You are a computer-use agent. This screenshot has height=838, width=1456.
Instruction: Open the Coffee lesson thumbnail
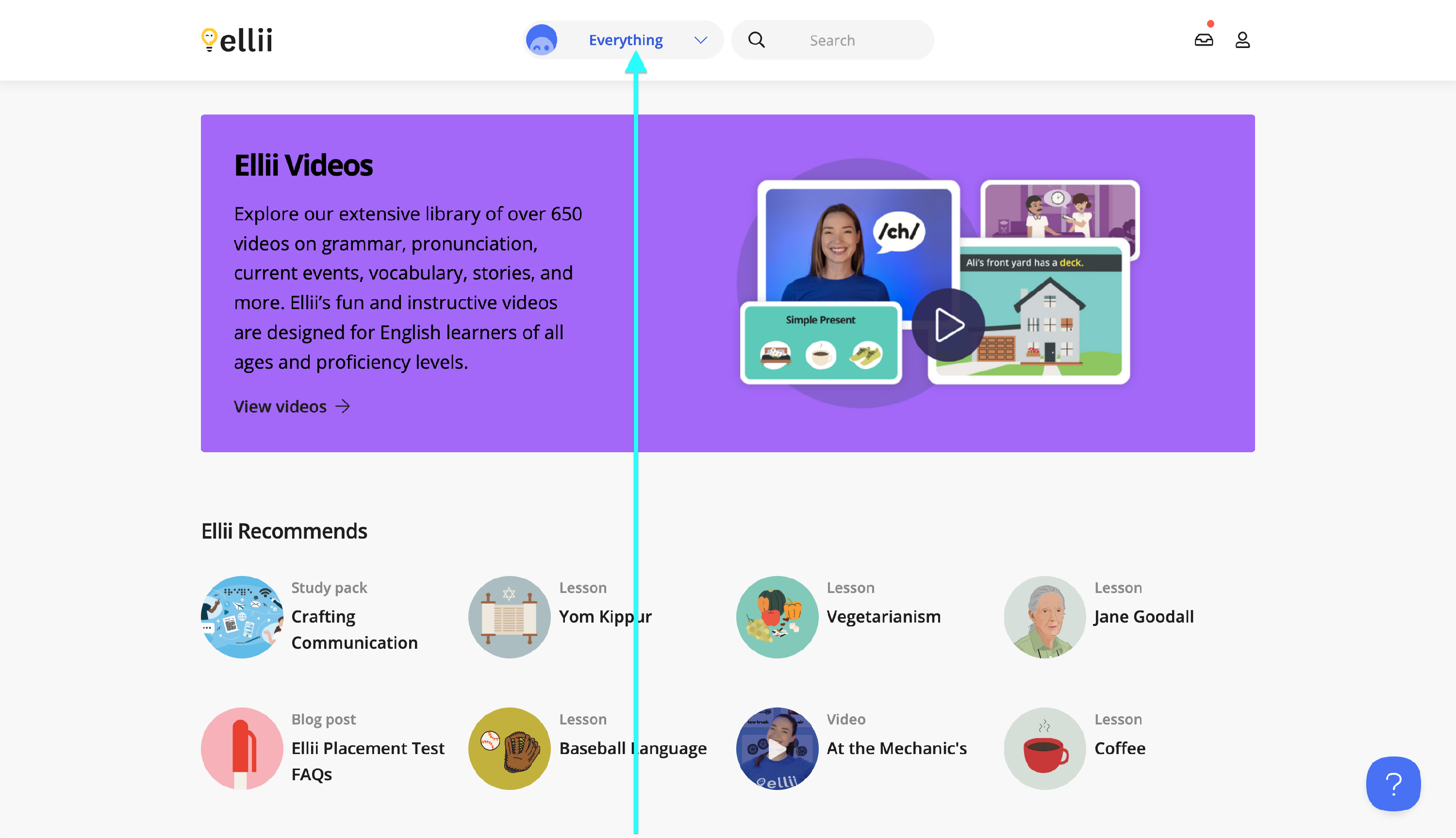1044,748
